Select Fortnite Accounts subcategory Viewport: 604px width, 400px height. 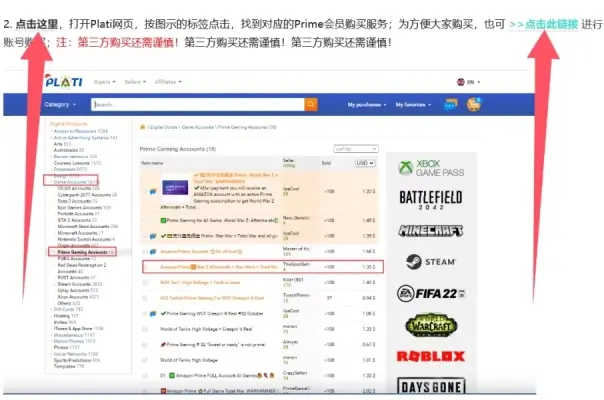coord(79,213)
